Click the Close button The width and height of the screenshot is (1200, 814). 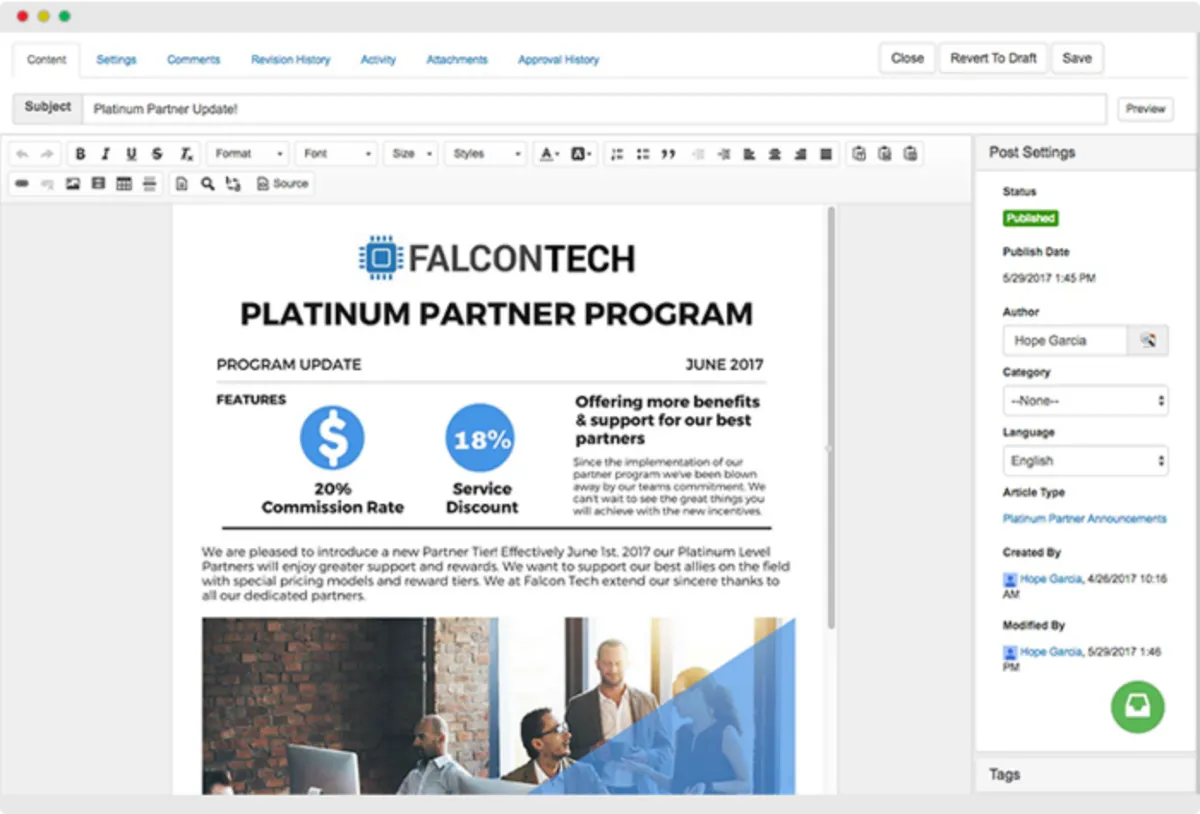click(x=907, y=58)
